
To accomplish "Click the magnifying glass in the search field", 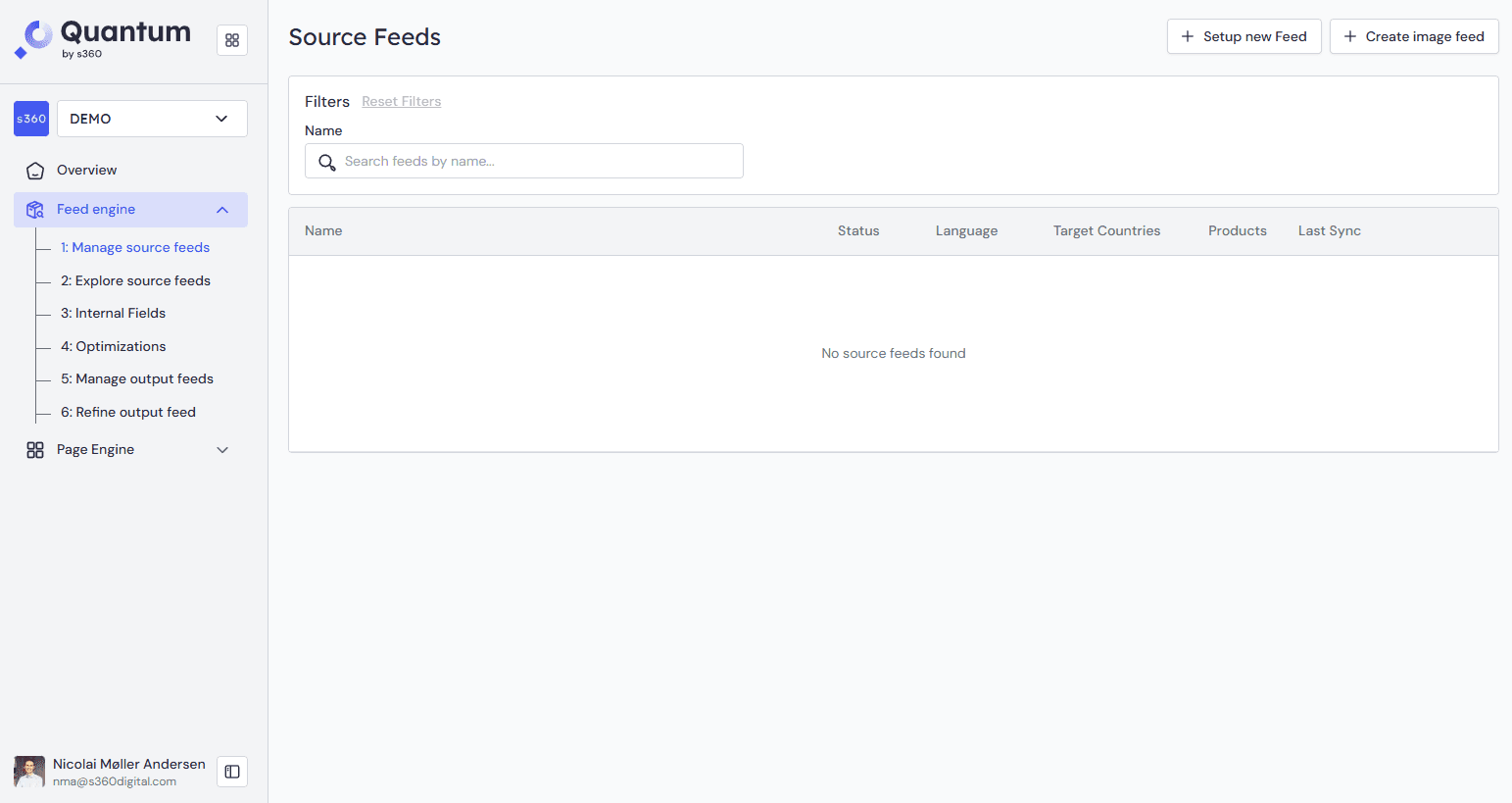I will tap(327, 161).
